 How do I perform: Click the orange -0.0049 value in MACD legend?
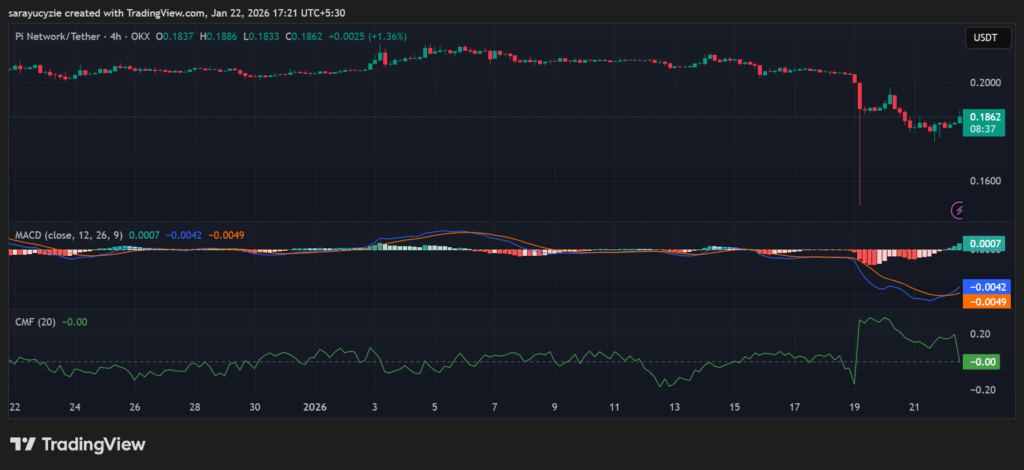[x=226, y=235]
